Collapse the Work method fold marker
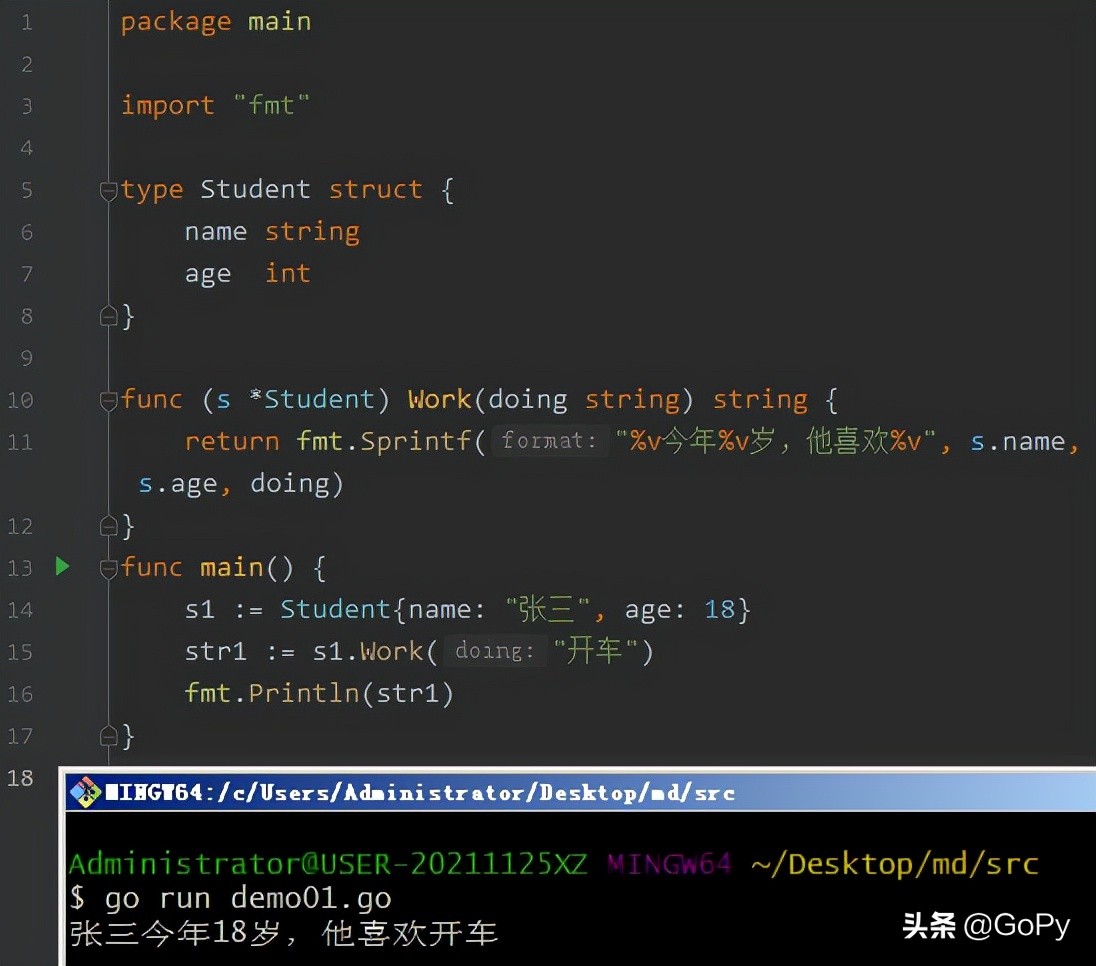 point(109,400)
